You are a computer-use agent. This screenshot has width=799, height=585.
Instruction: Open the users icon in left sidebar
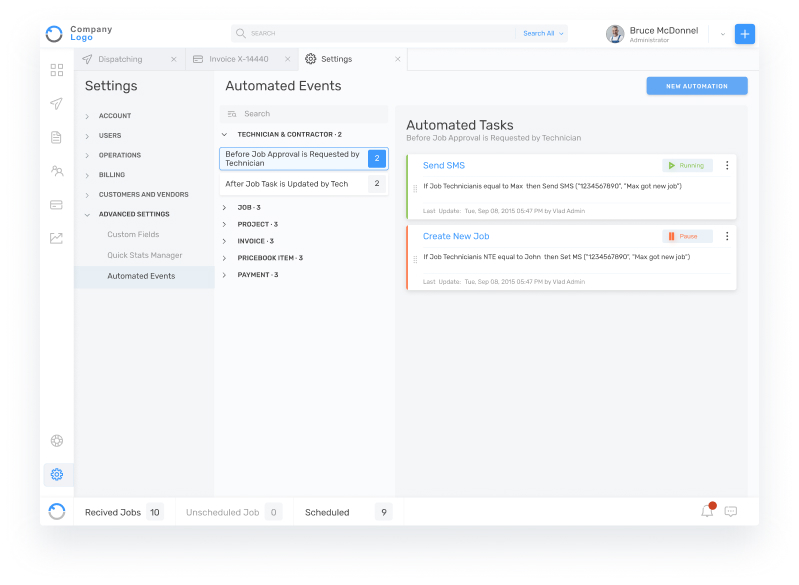(x=57, y=171)
